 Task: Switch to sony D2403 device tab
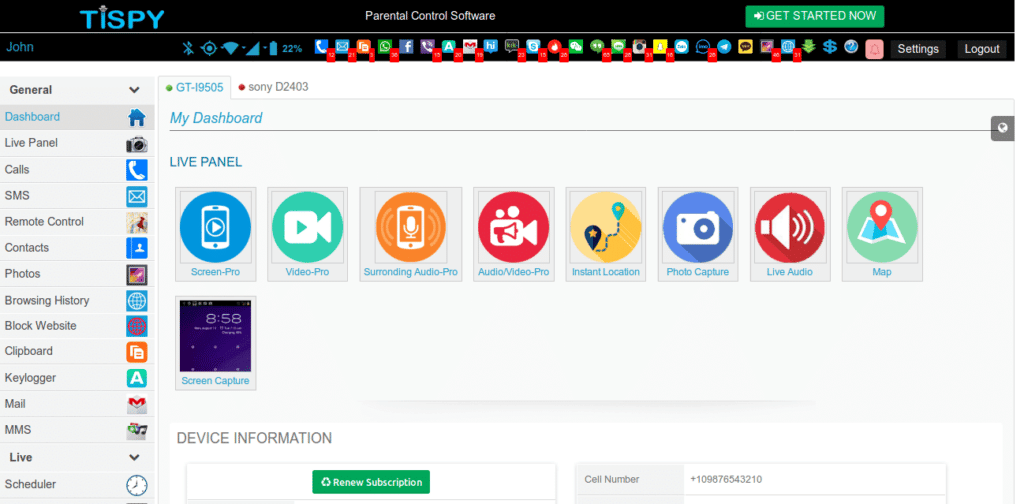point(273,87)
